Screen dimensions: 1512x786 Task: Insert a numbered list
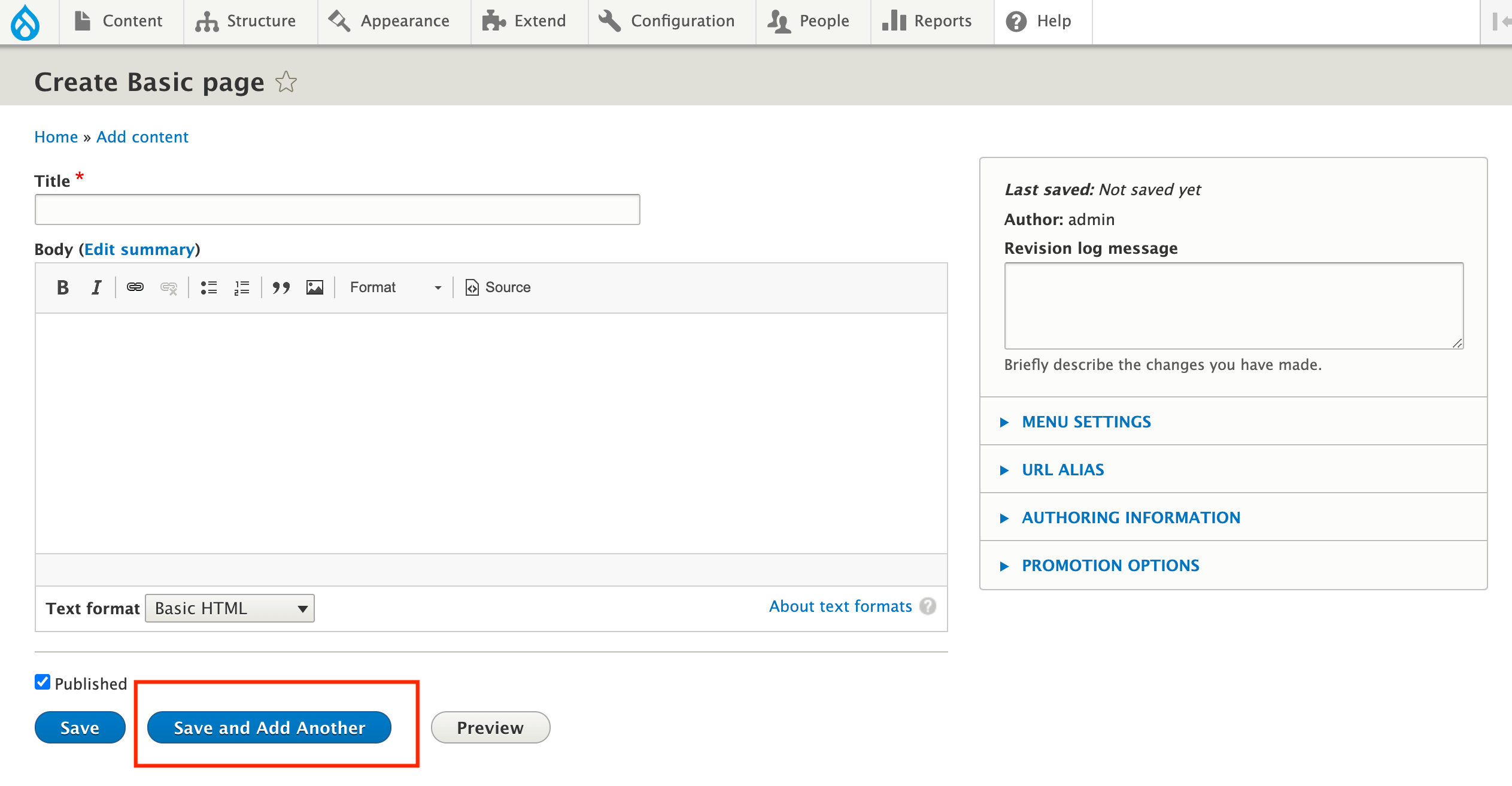click(x=242, y=287)
